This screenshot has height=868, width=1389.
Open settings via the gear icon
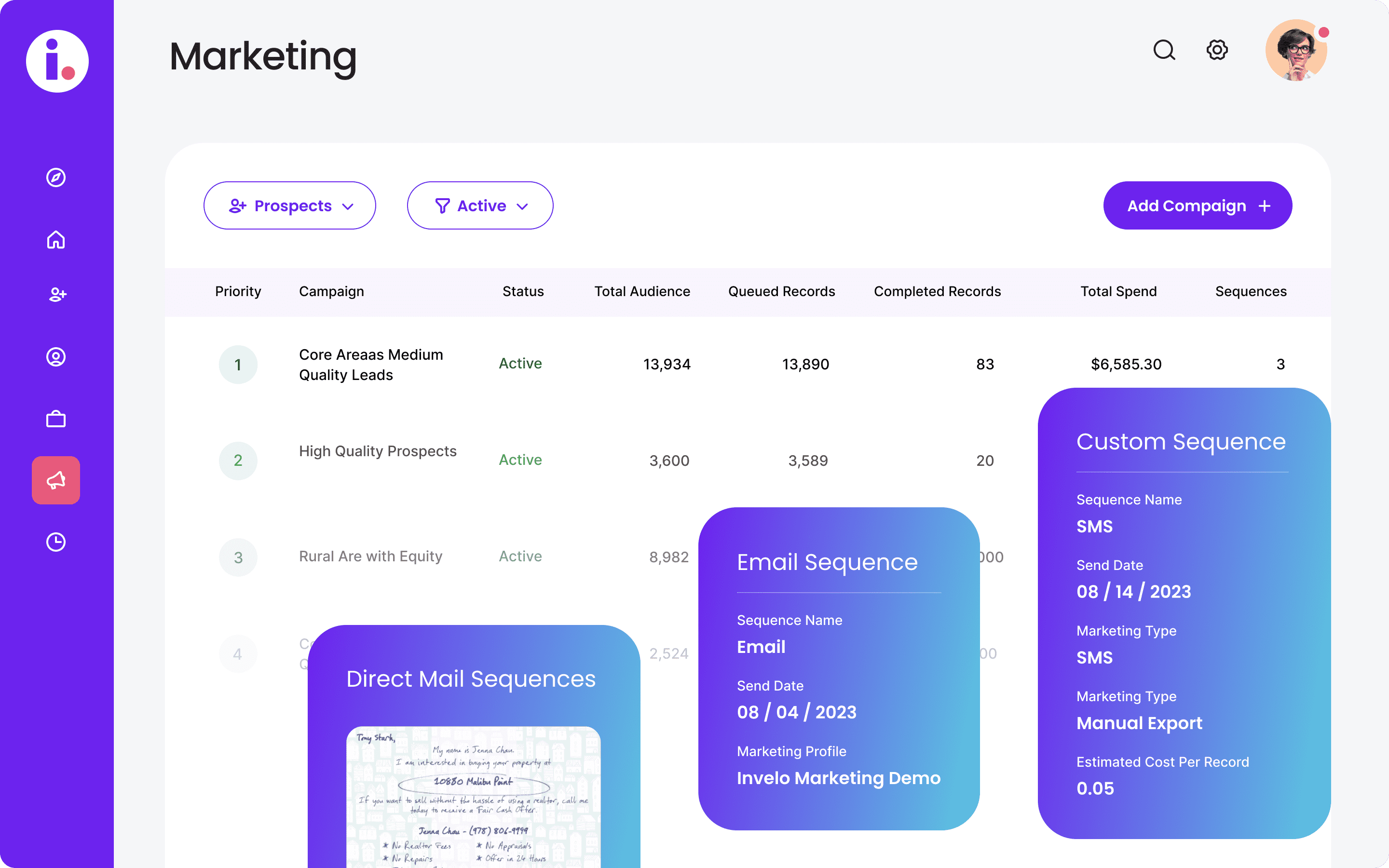[x=1217, y=50]
